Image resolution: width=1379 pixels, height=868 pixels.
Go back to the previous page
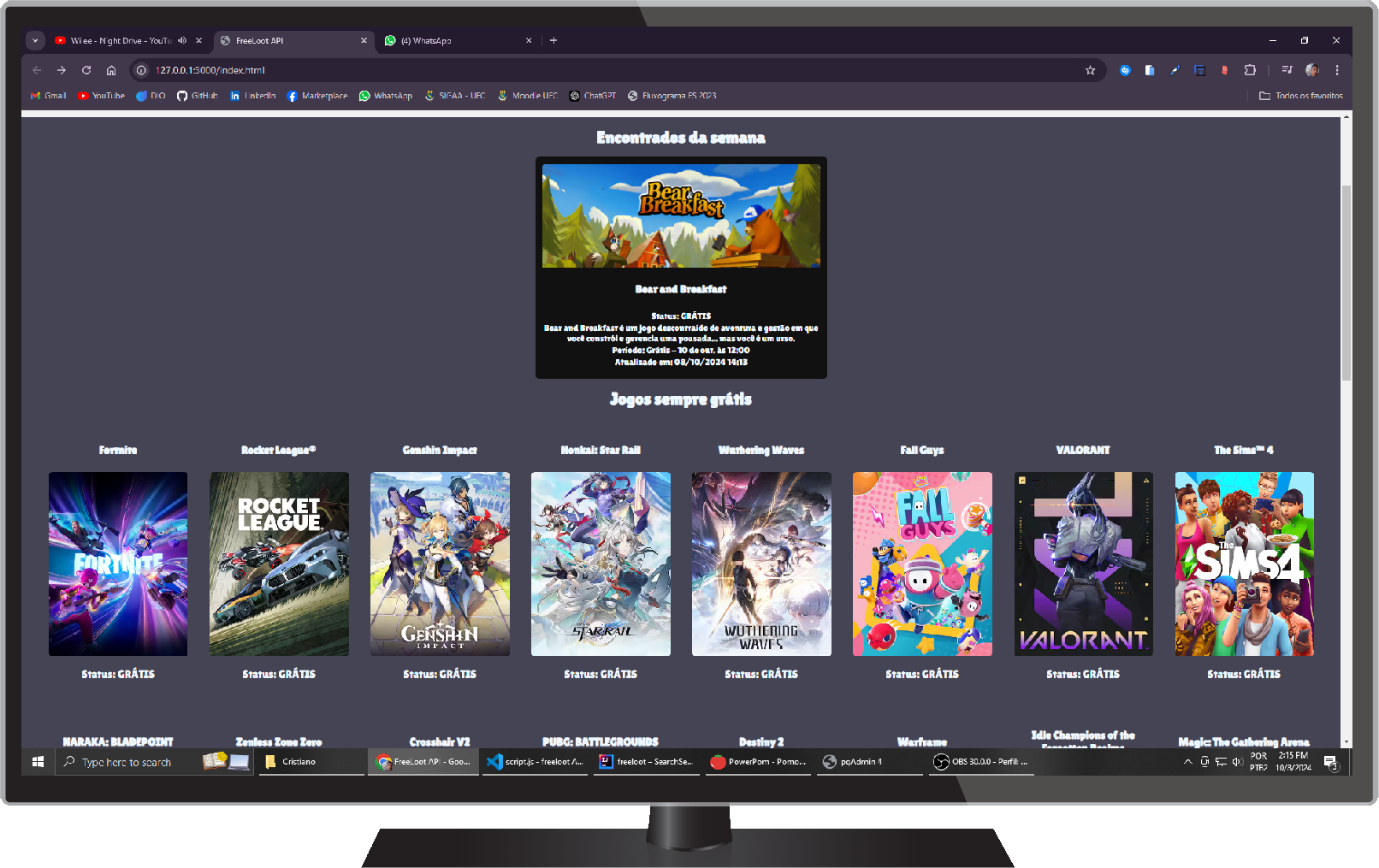(37, 70)
